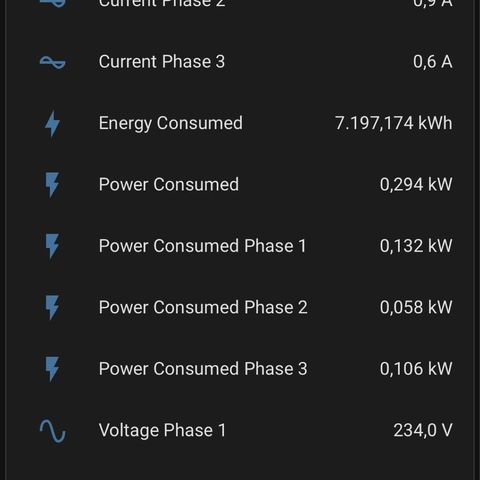Open Power Consumed Phase 1 details

click(x=240, y=246)
